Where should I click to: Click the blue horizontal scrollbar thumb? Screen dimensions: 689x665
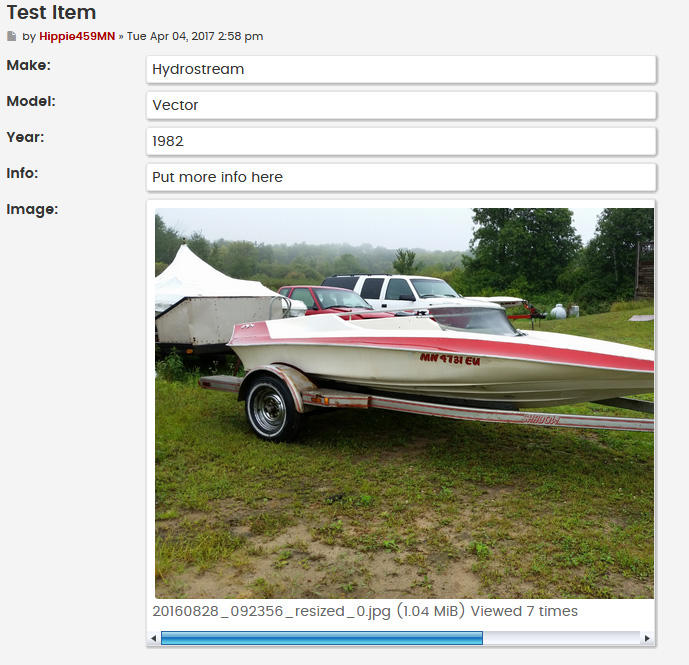322,638
